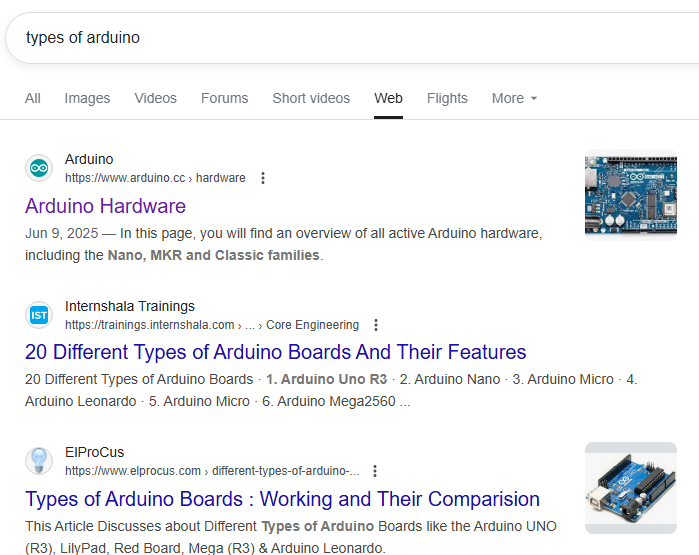This screenshot has width=699, height=555.
Task: Expand the More search filters dropdown
Action: (514, 98)
